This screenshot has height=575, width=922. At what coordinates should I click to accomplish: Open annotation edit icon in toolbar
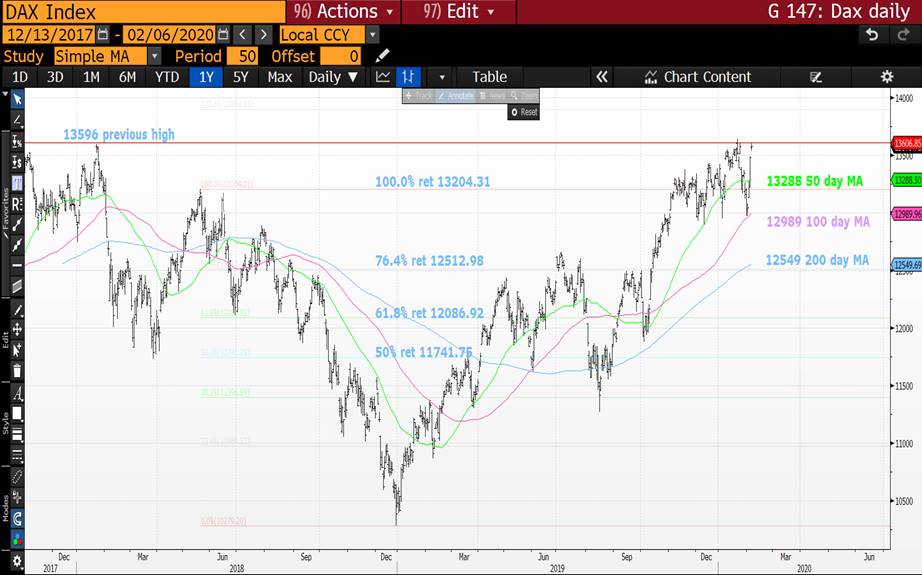point(816,77)
